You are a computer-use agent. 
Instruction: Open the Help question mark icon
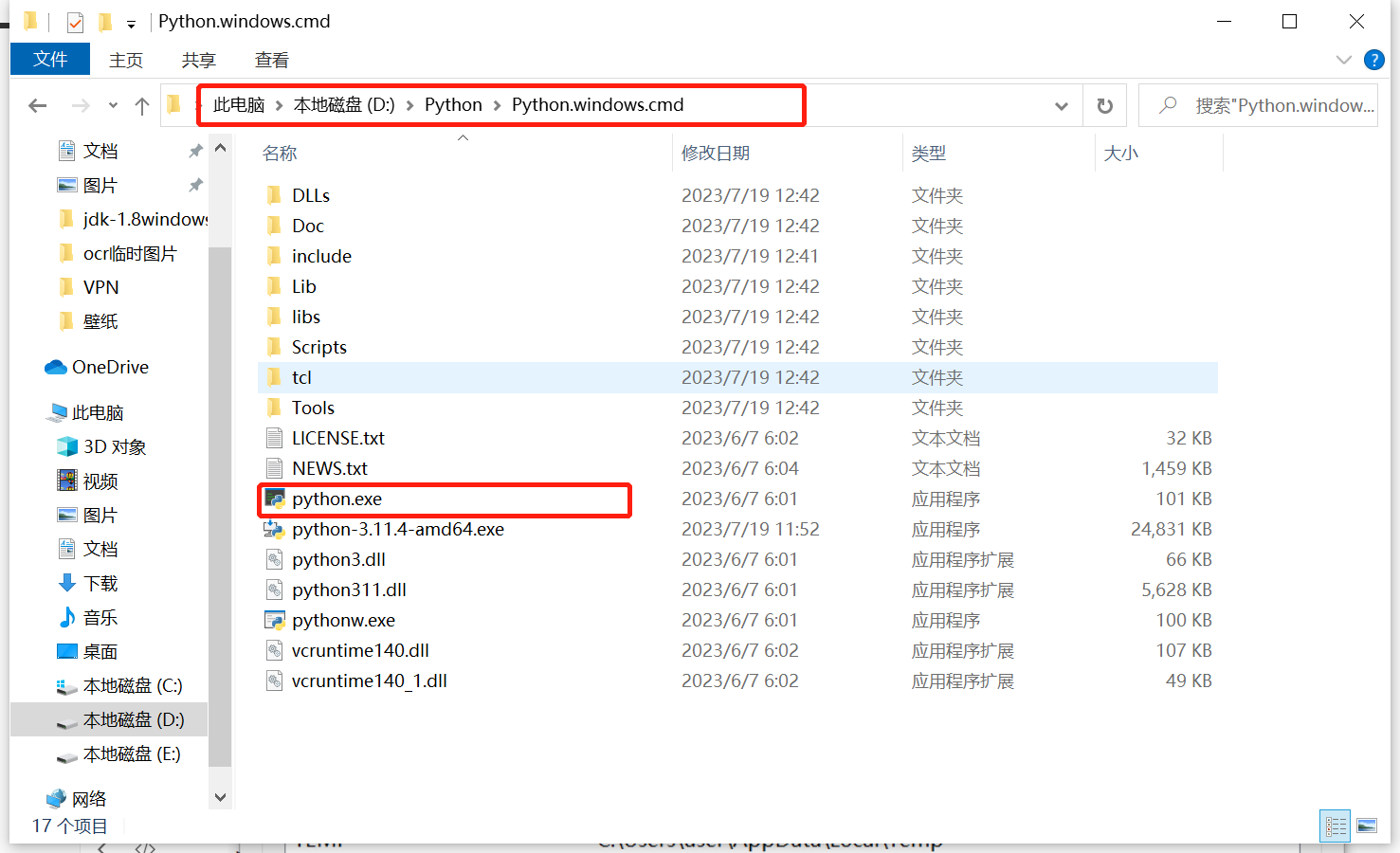tap(1373, 60)
